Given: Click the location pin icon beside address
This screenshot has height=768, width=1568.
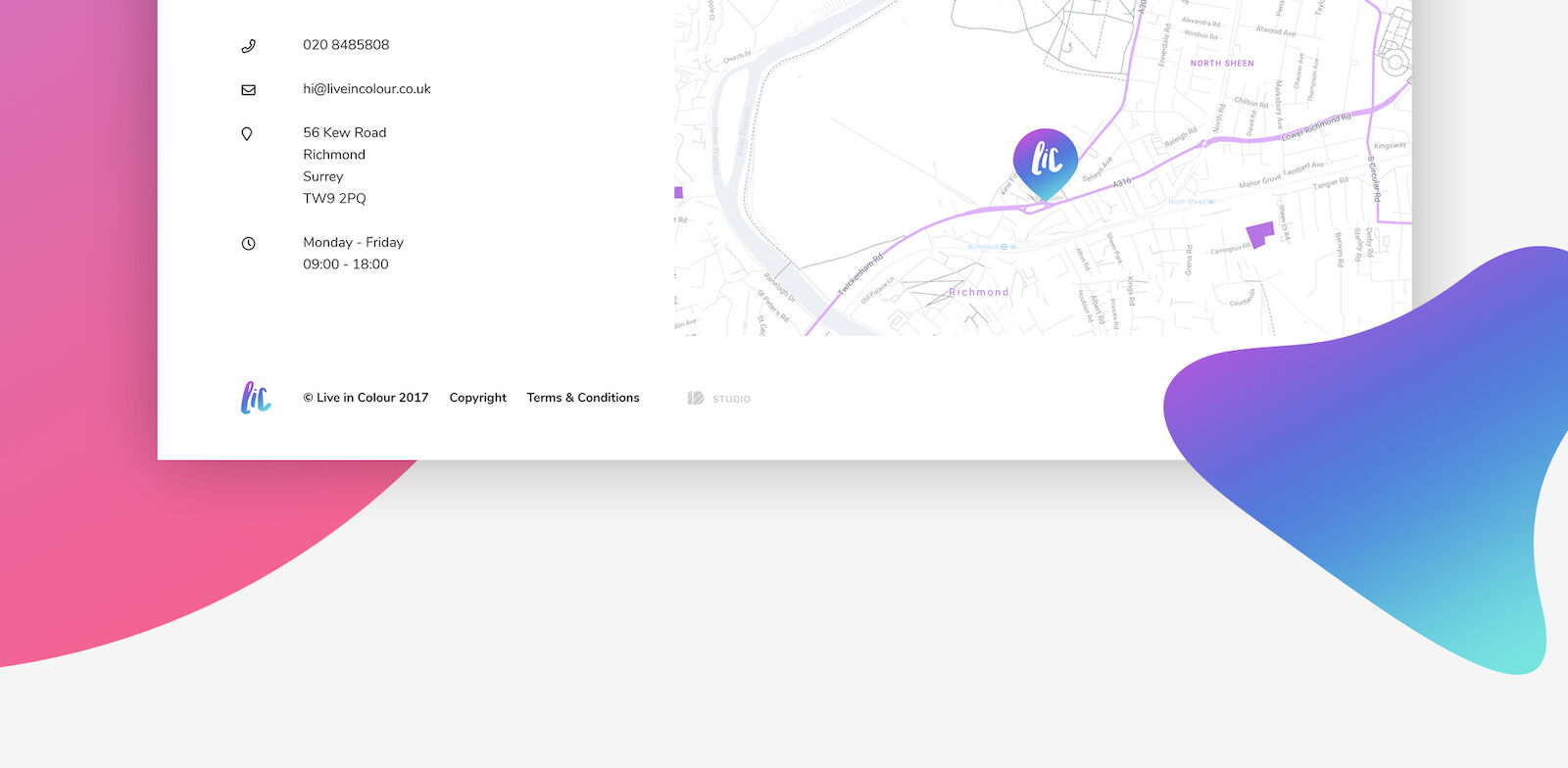Looking at the screenshot, I should 247,134.
